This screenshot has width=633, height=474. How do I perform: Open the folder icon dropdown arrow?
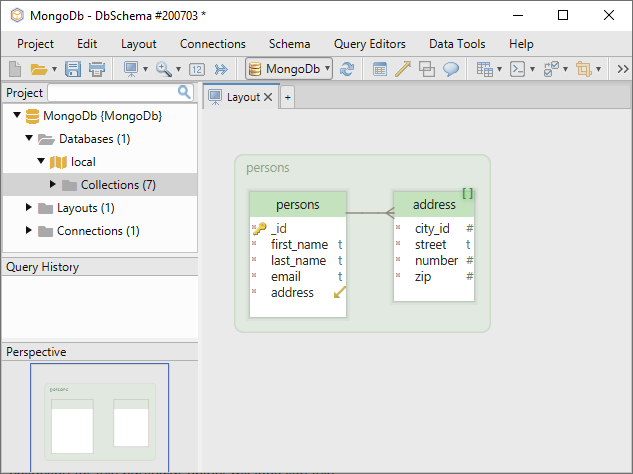click(54, 69)
